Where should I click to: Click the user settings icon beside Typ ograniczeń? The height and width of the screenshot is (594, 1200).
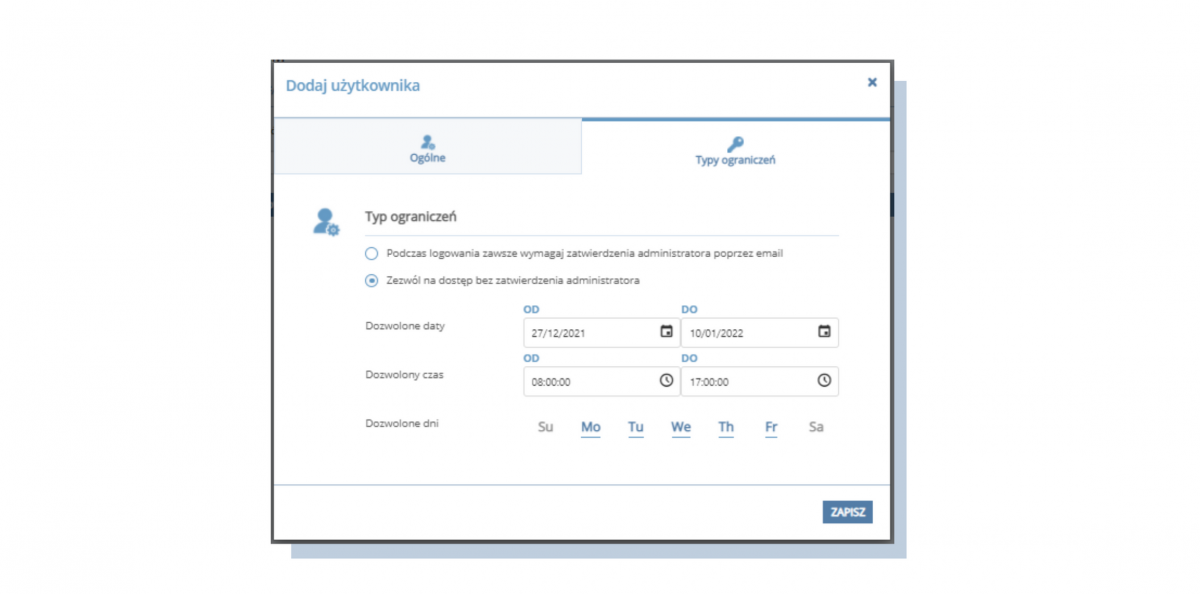(326, 222)
